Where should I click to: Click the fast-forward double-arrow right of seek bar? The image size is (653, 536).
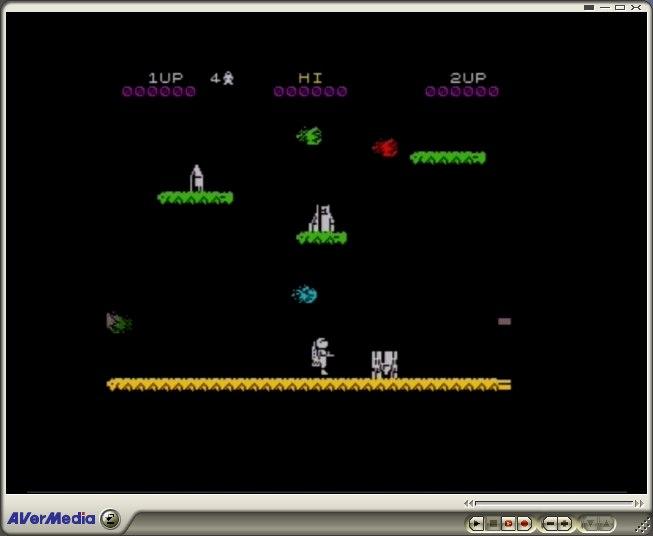click(639, 504)
